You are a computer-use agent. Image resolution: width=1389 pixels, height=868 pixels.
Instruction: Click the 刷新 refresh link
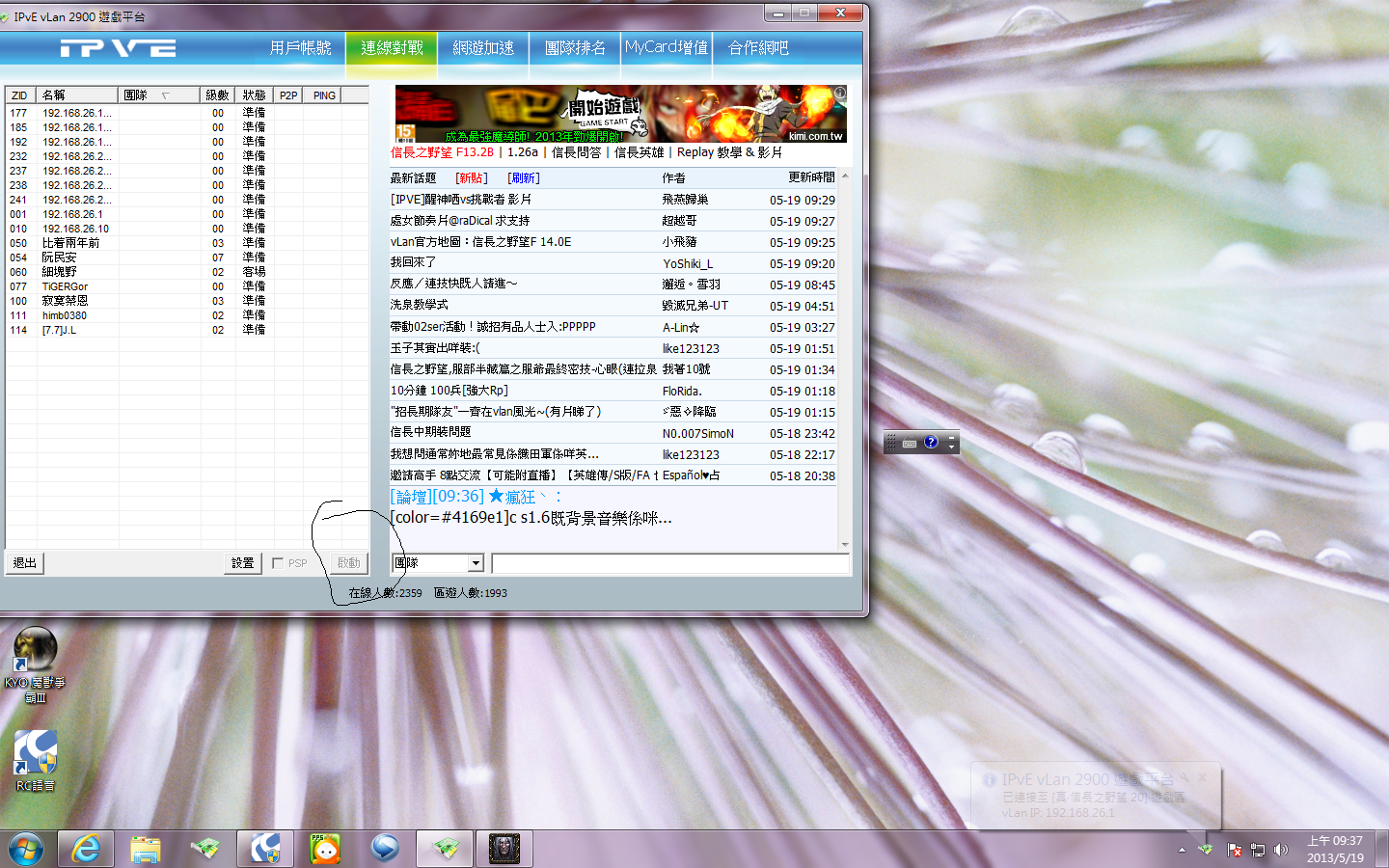pyautogui.click(x=524, y=178)
